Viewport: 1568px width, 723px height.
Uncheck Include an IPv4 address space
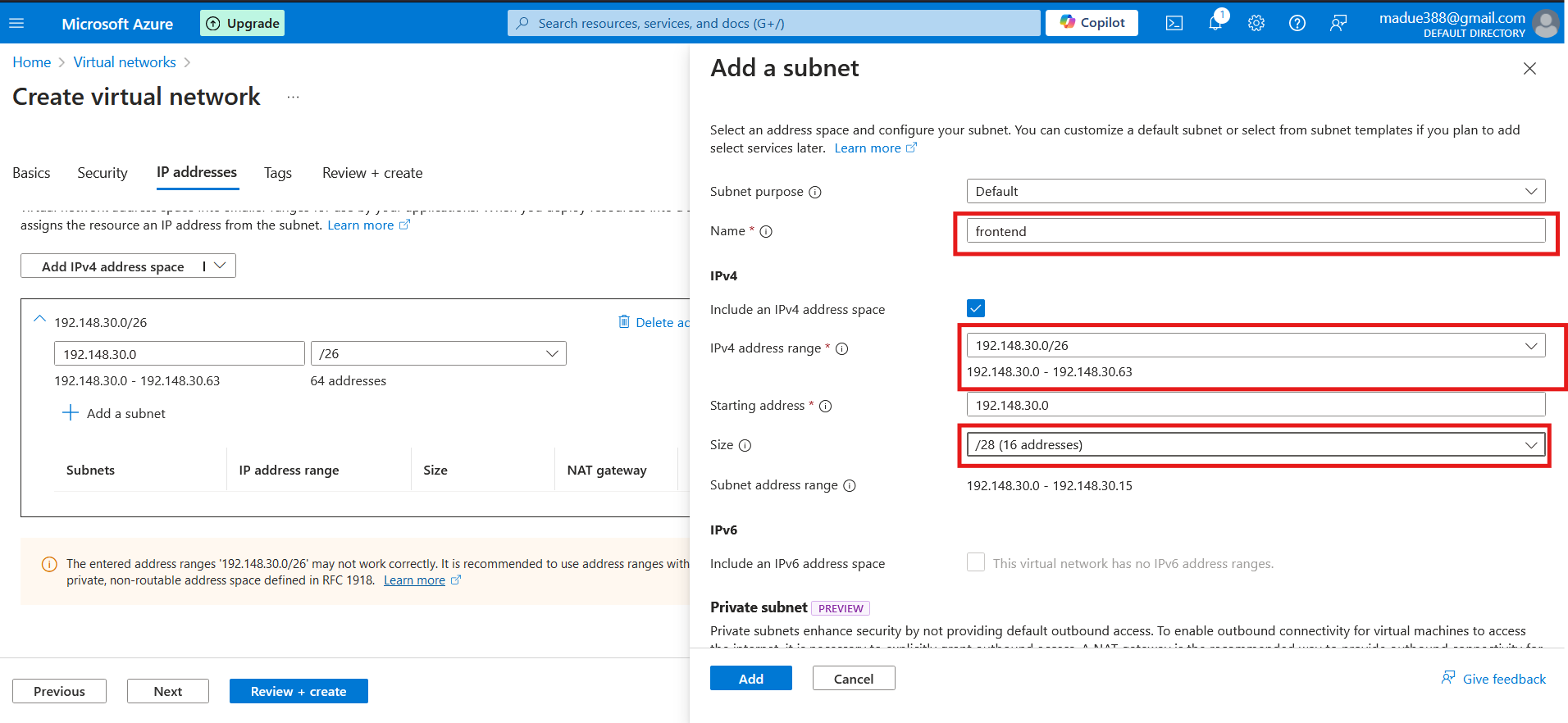975,308
